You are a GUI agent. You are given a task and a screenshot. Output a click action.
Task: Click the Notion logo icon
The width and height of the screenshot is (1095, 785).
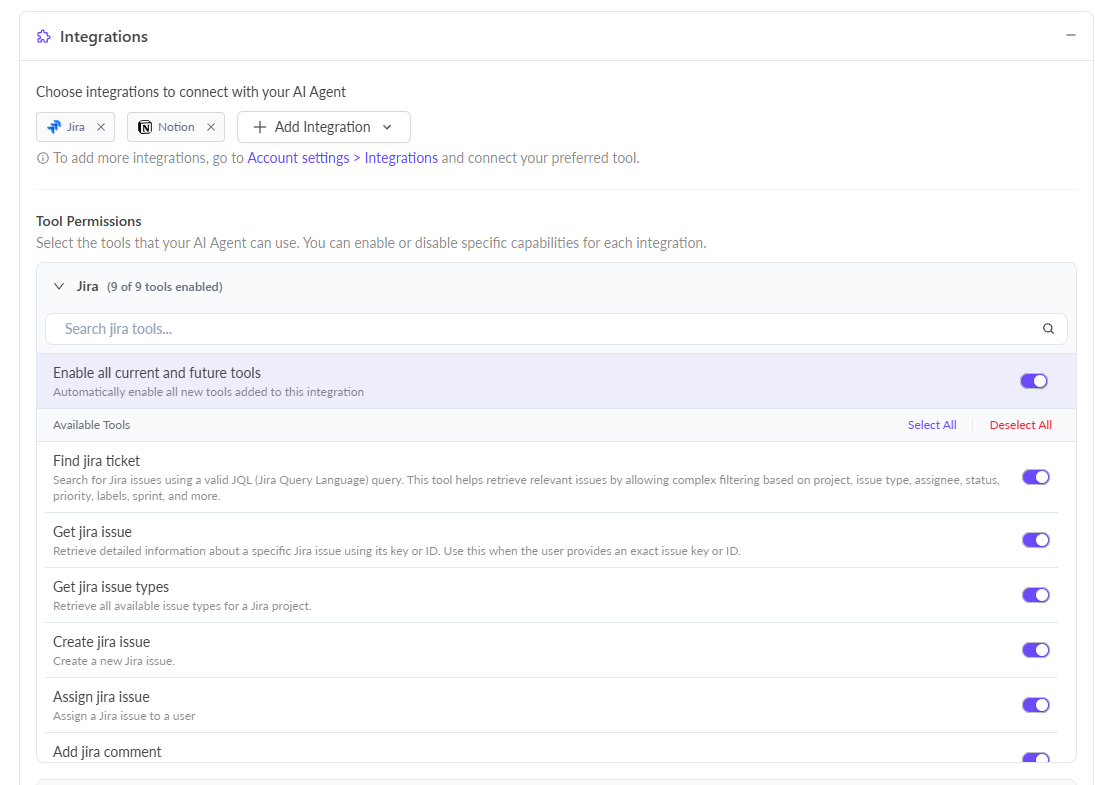145,127
